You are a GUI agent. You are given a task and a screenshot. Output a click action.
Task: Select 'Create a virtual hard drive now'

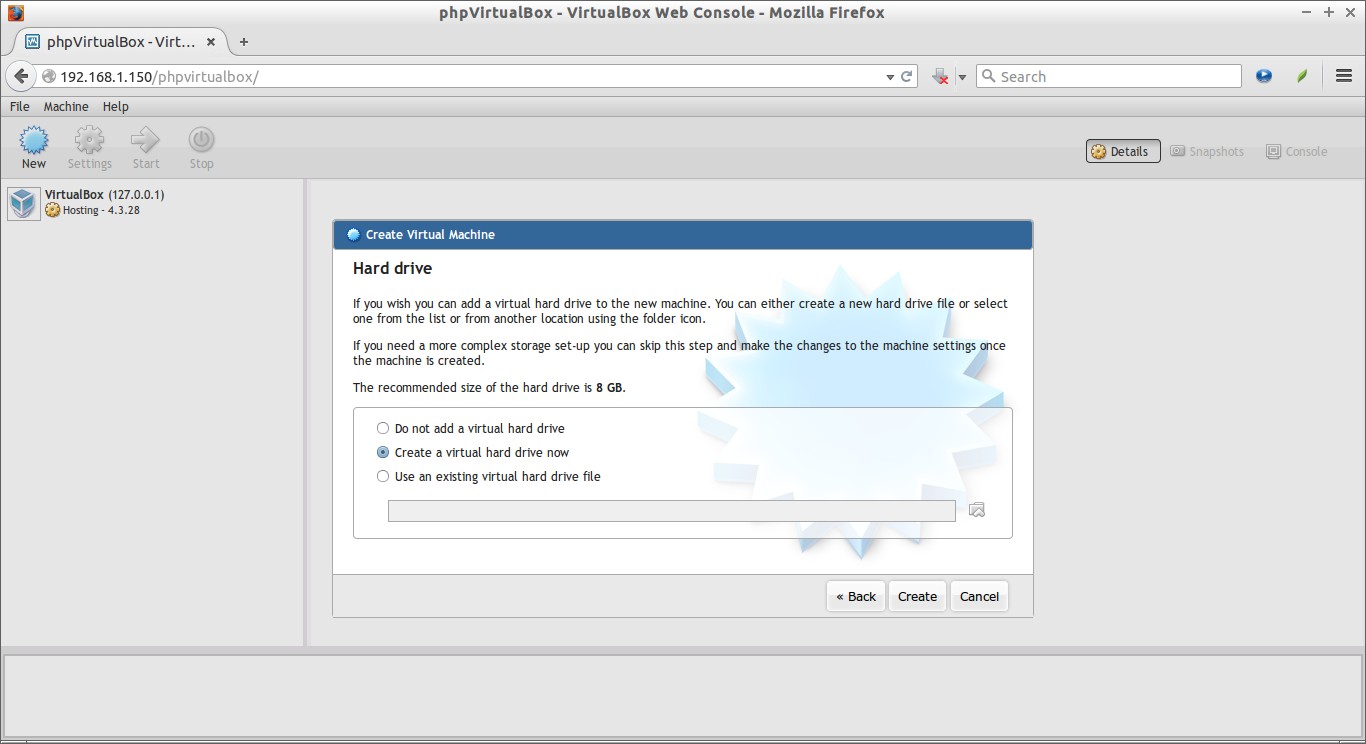click(x=383, y=452)
